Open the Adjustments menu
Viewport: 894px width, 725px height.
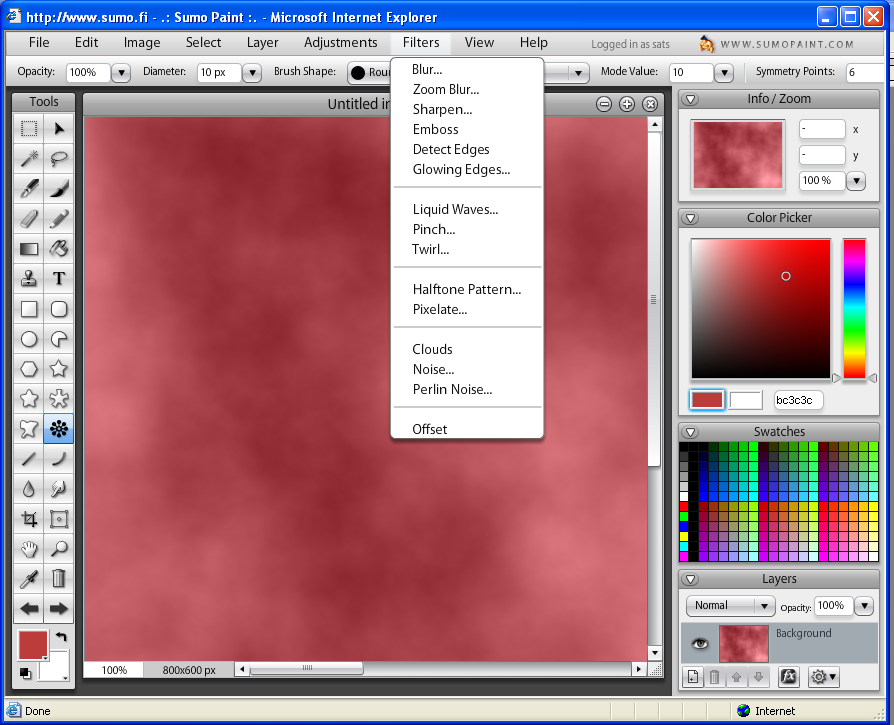[x=340, y=42]
